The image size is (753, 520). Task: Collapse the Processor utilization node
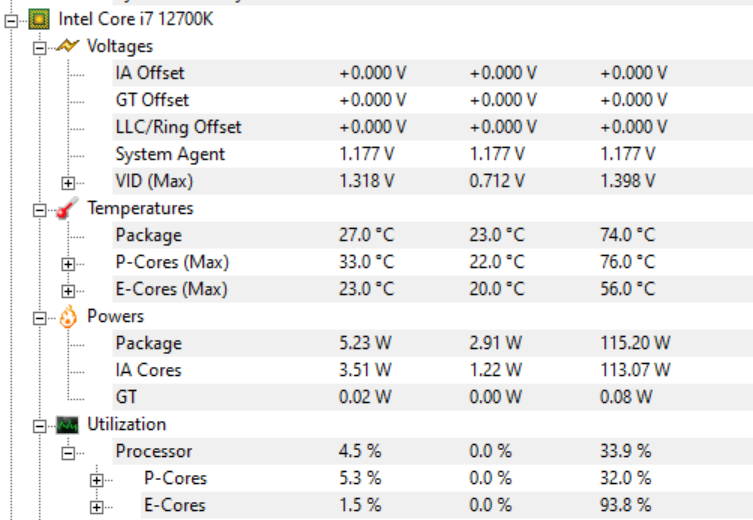[x=68, y=453]
